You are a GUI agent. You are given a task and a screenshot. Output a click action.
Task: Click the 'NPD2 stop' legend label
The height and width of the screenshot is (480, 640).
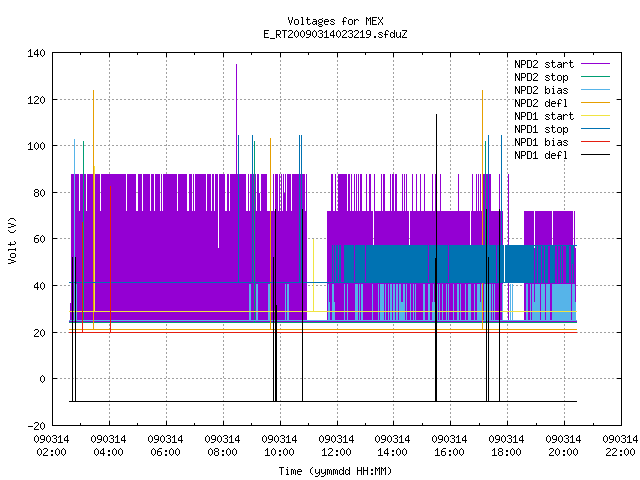(x=541, y=77)
